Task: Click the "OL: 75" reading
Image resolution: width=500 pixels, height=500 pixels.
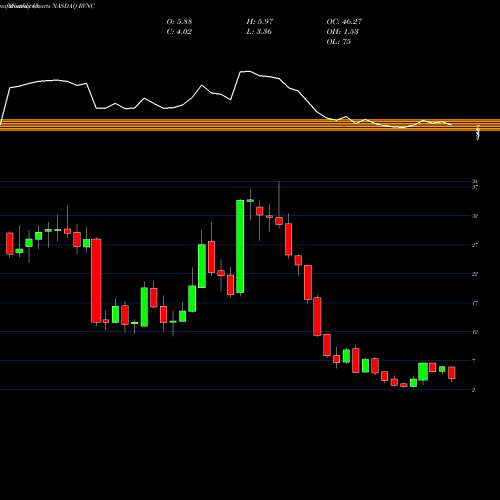Action: [x=338, y=42]
